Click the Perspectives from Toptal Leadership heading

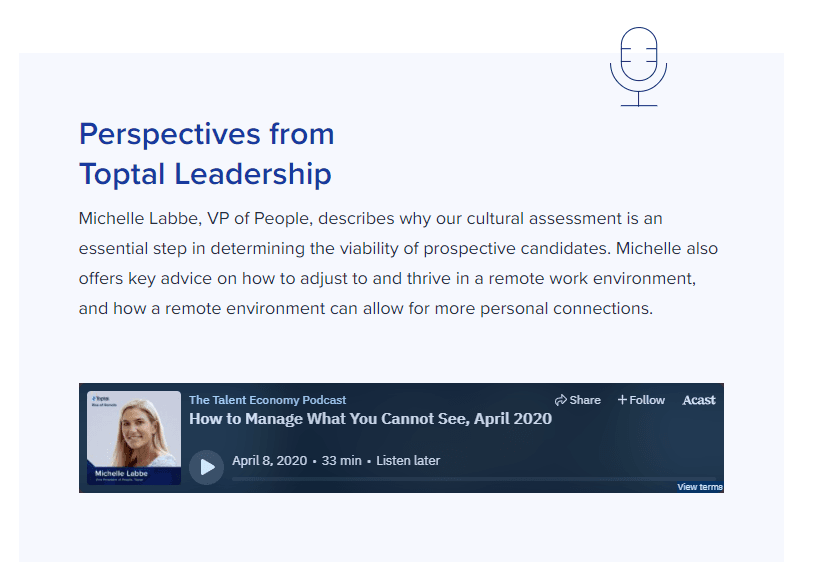pos(206,153)
